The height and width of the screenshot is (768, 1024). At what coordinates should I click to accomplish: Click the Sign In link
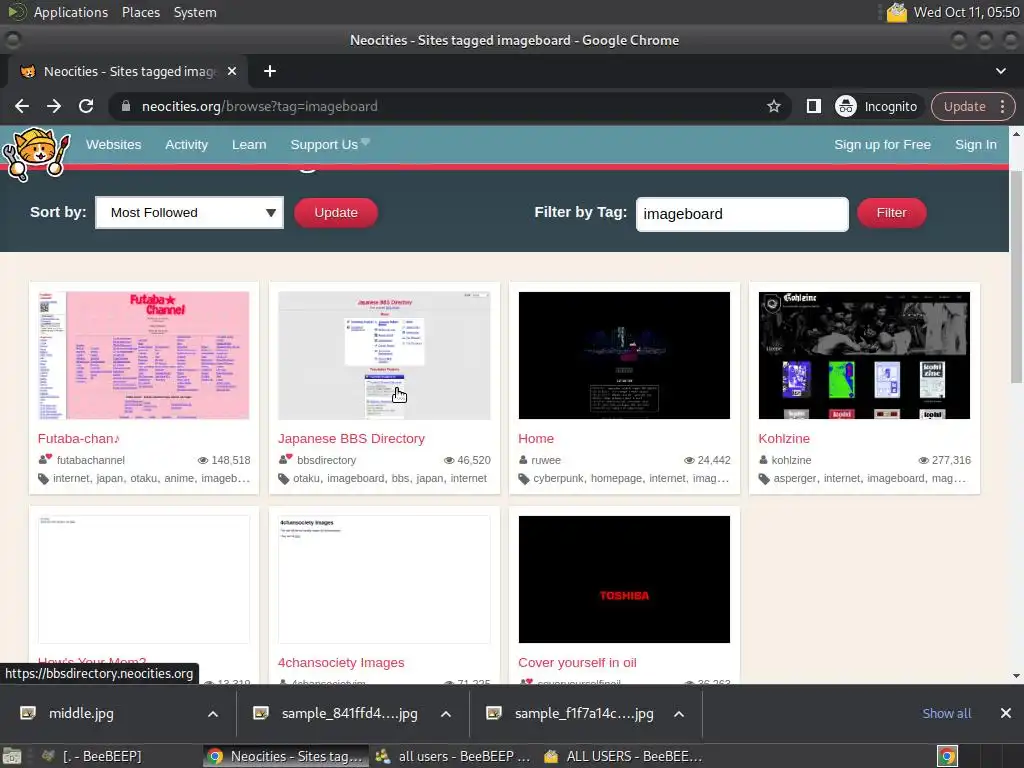coord(976,144)
